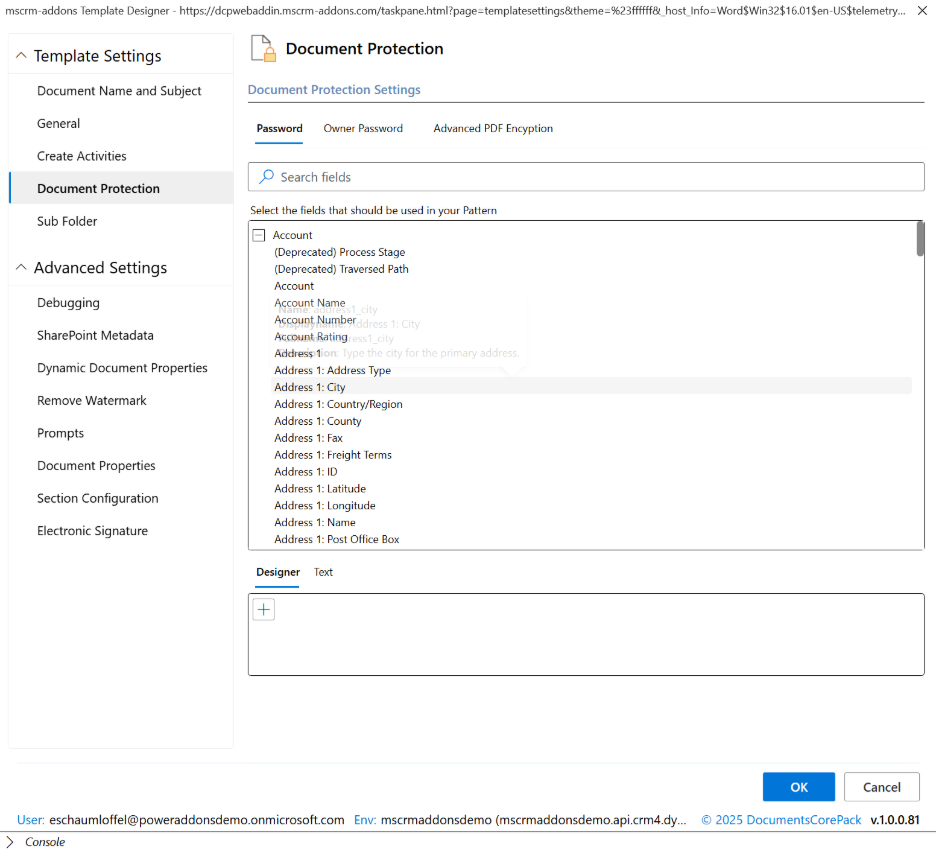Go to Electronic Signature settings
Screen dimensions: 936x849
coord(92,531)
